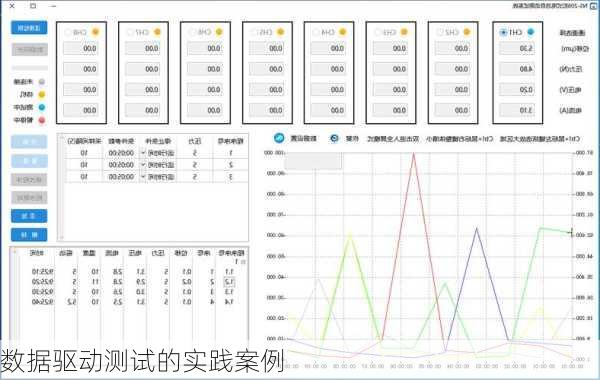600x380 pixels.
Task: Select the CH6 channel radio button
Action: pyautogui.click(x=192, y=32)
